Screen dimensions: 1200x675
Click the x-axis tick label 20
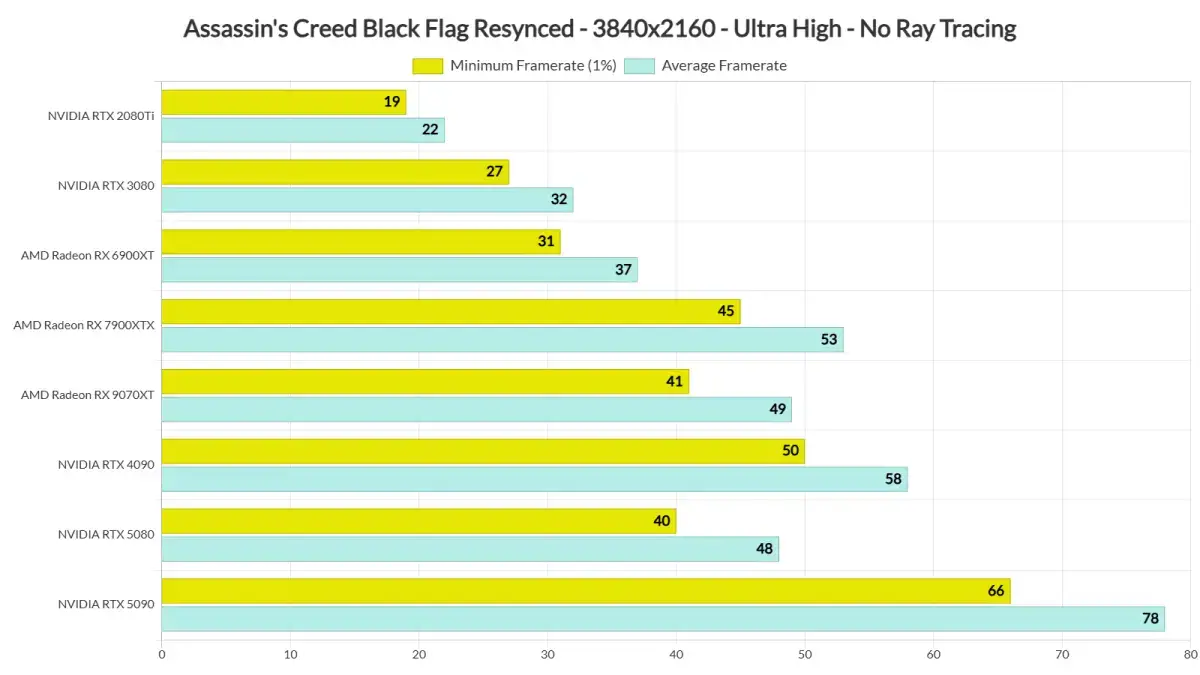tap(419, 655)
